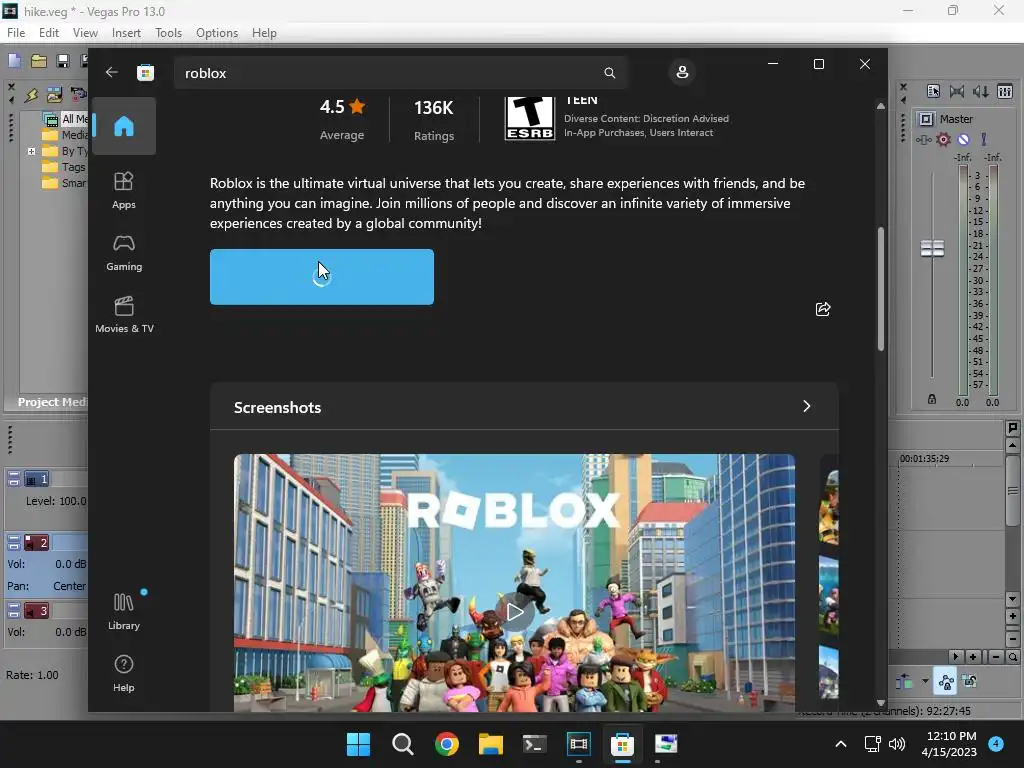Open dropdown arrow next to ripple edit icon
The image size is (1024, 768).
click(925, 681)
